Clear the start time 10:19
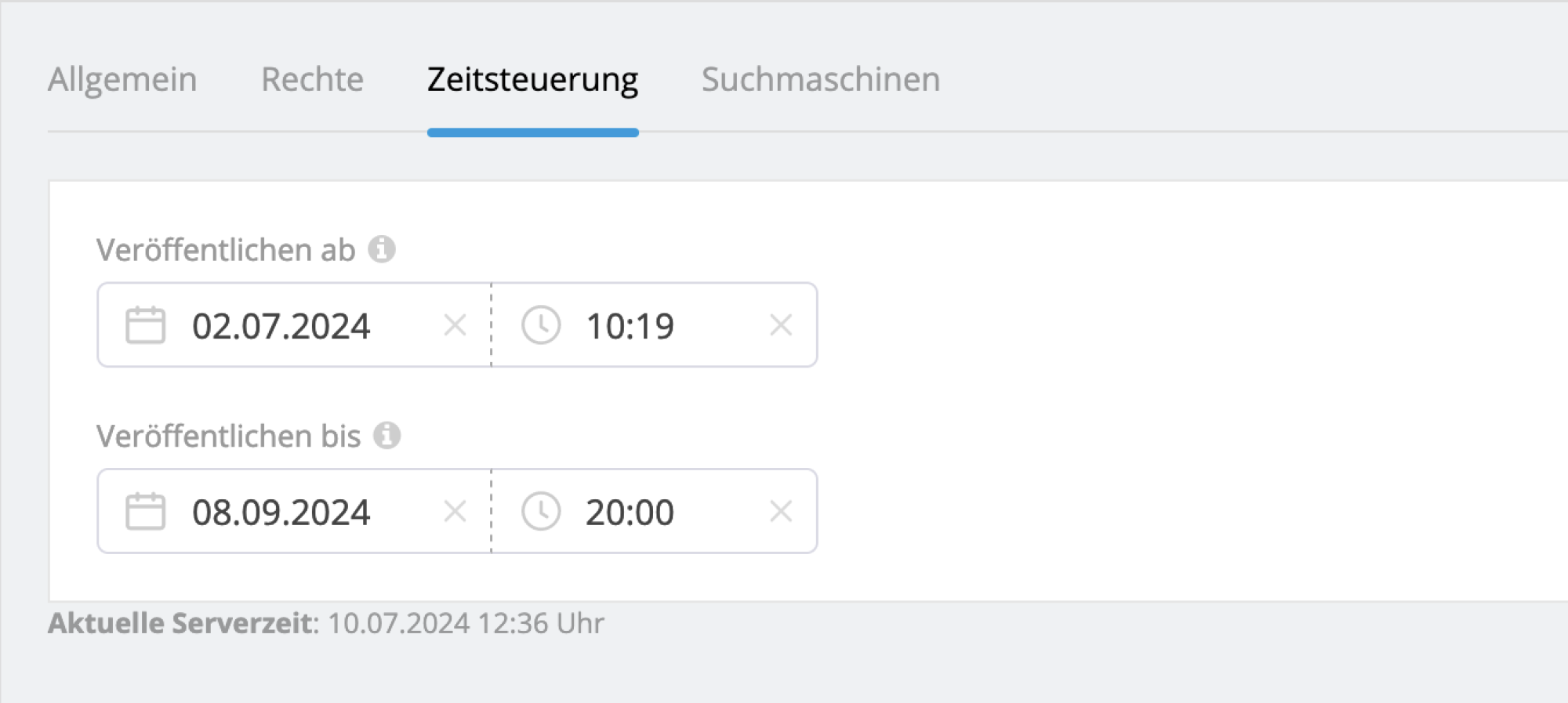 pos(781,324)
